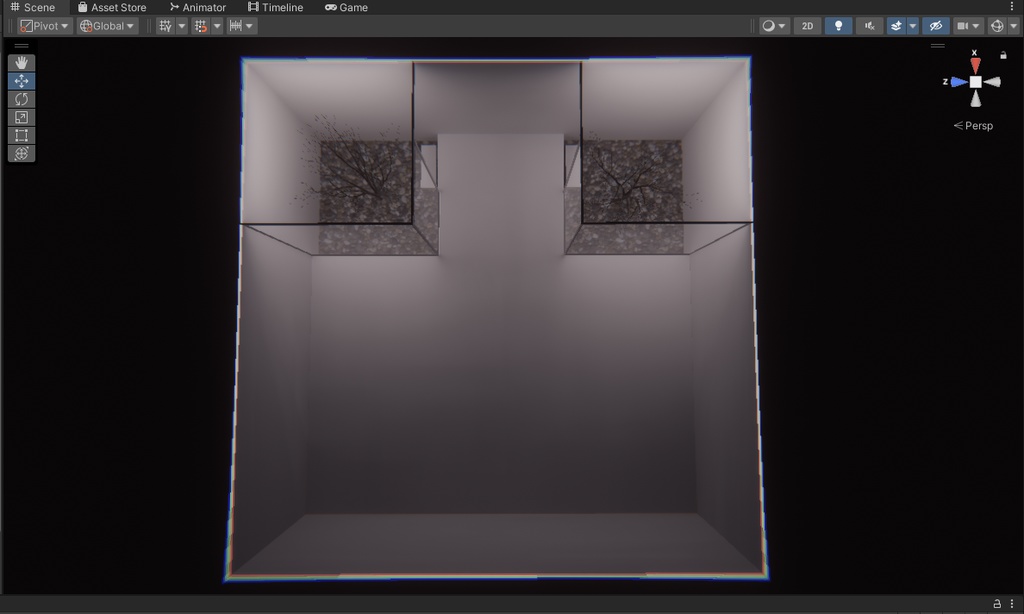
Task: Expand the scene effects dropdown arrow
Action: point(913,26)
